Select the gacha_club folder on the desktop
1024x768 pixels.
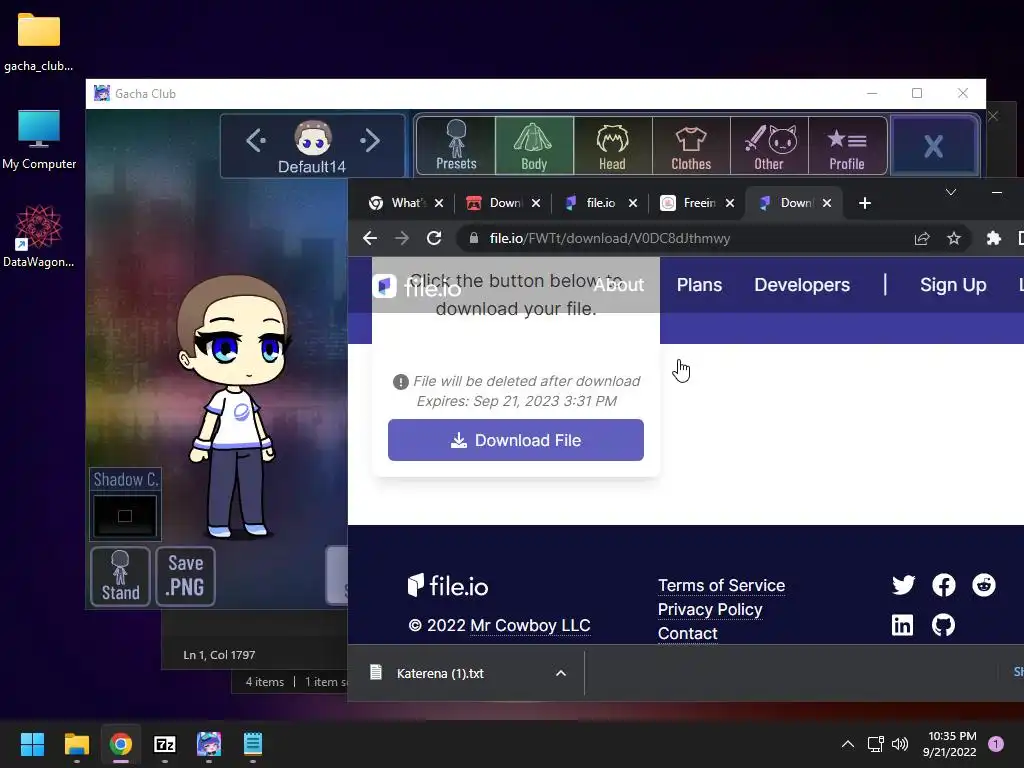click(39, 42)
